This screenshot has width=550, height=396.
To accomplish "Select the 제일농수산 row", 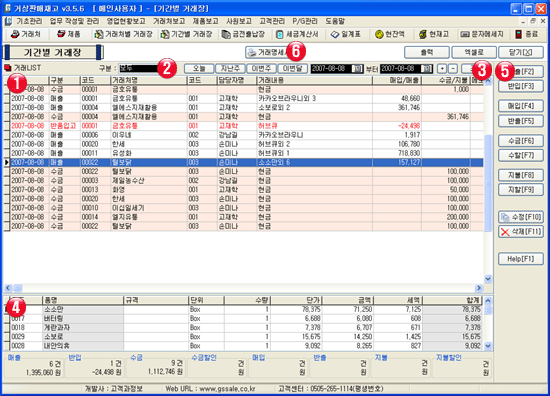I will [x=243, y=180].
